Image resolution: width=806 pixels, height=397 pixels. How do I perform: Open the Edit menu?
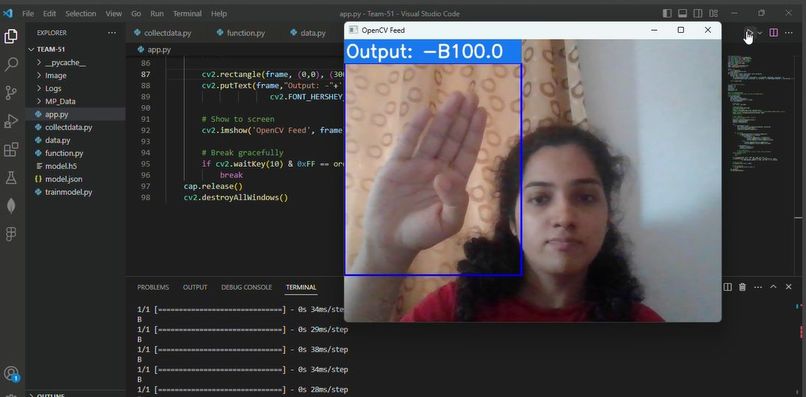pyautogui.click(x=49, y=13)
